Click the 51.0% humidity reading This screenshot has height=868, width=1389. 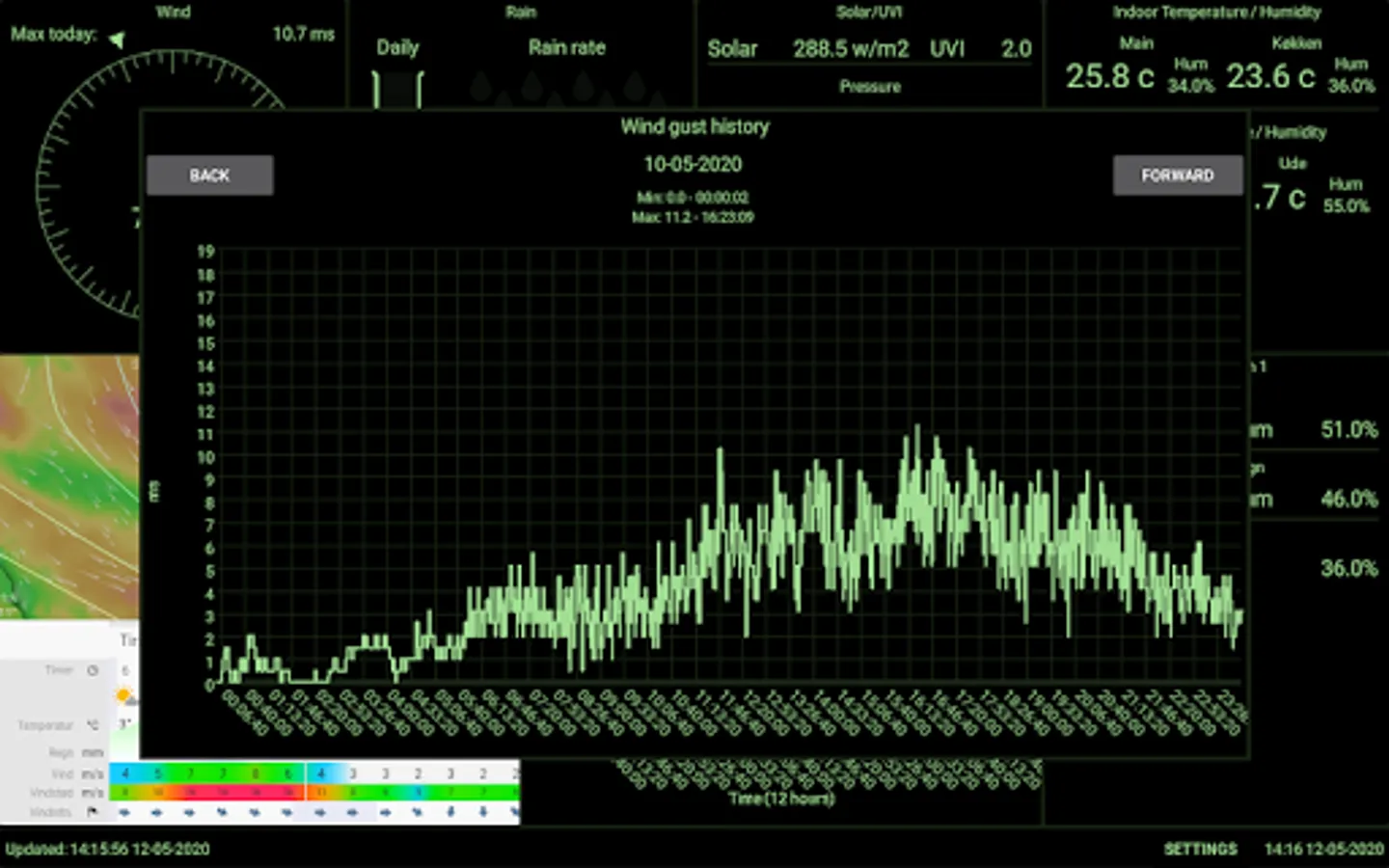pyautogui.click(x=1348, y=430)
